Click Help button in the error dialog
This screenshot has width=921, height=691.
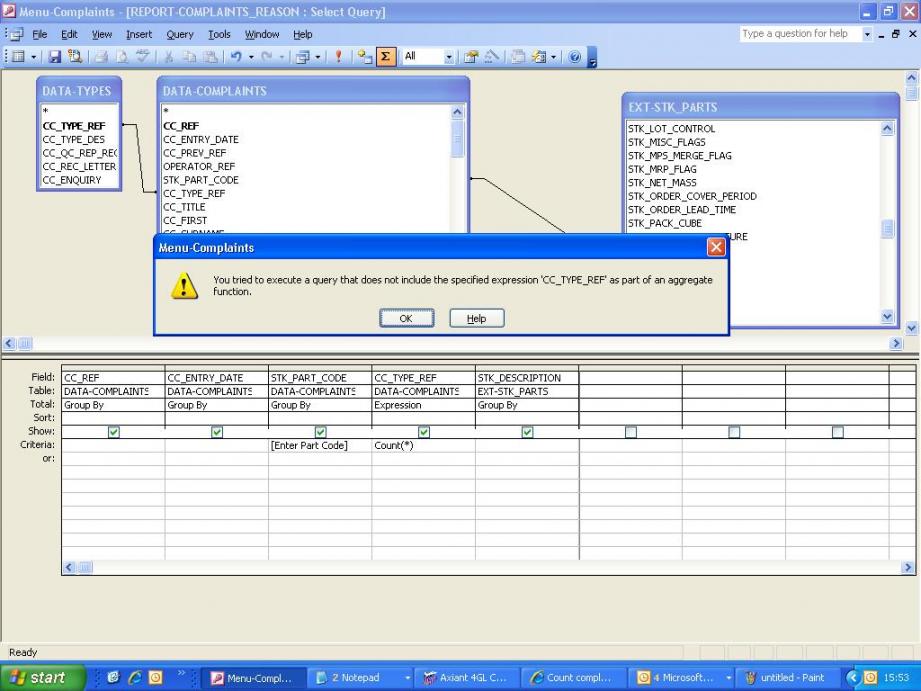476,318
